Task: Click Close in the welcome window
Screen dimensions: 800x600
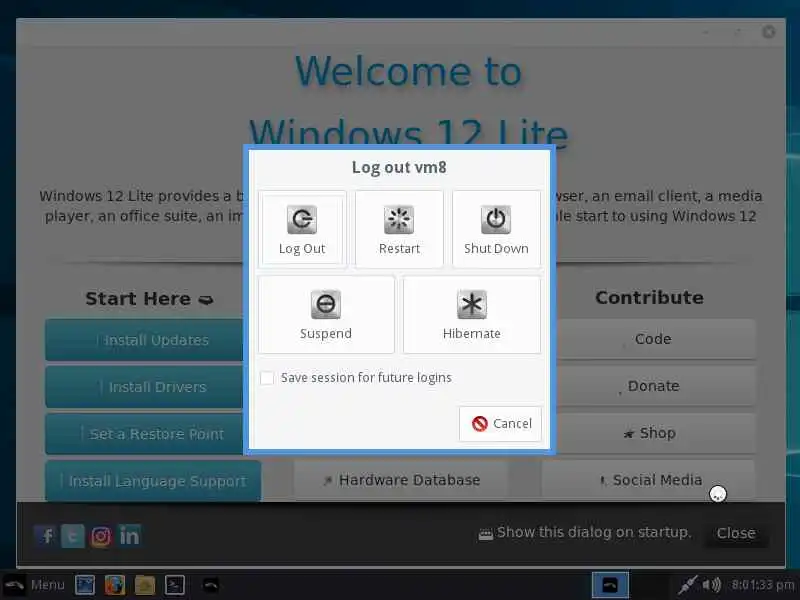Action: (x=736, y=533)
